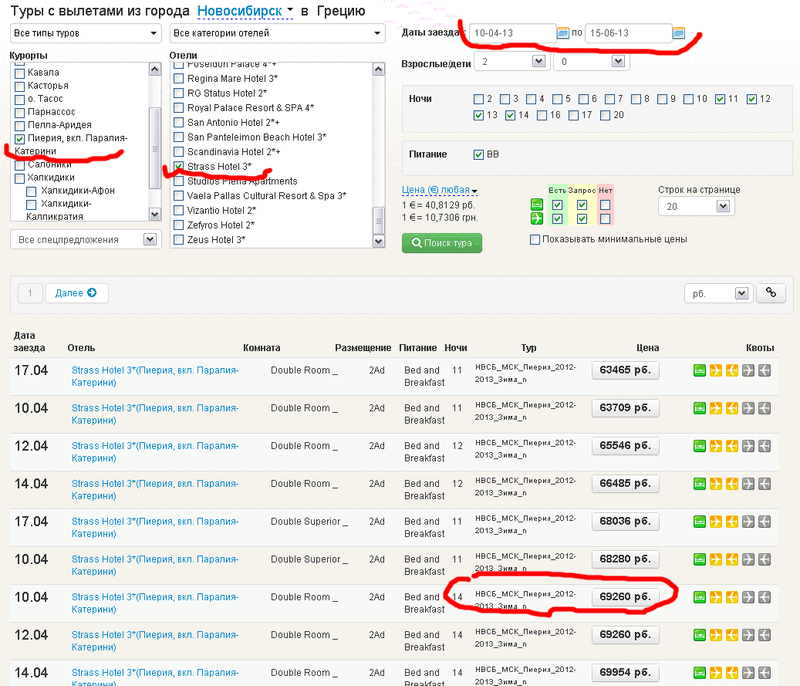Open the Все категории отелей dropdown
The width and height of the screenshot is (800, 686).
click(x=278, y=33)
